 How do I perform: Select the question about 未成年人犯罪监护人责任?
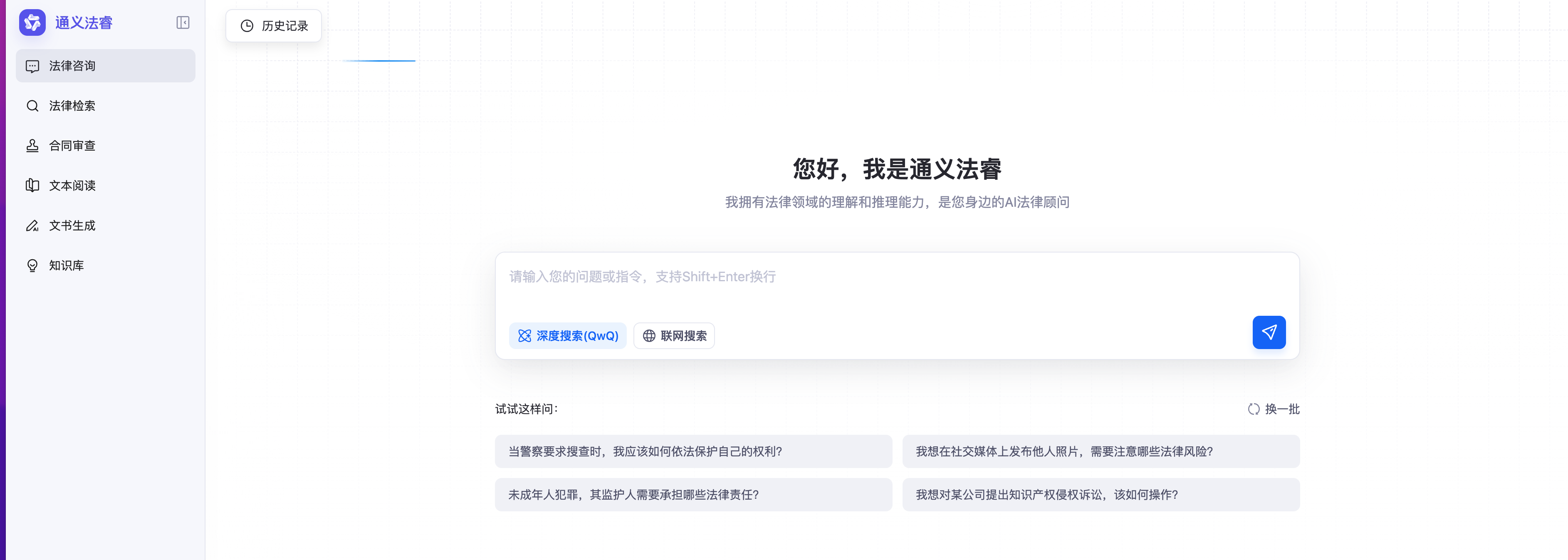pos(693,495)
